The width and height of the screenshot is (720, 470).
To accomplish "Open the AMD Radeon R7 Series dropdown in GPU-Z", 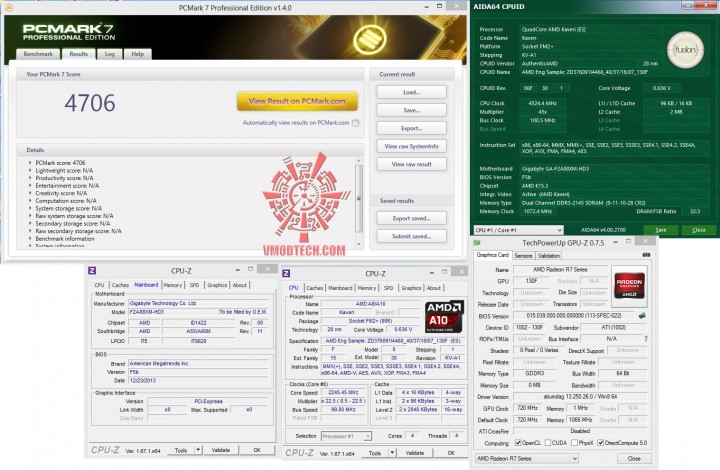I will [527, 459].
